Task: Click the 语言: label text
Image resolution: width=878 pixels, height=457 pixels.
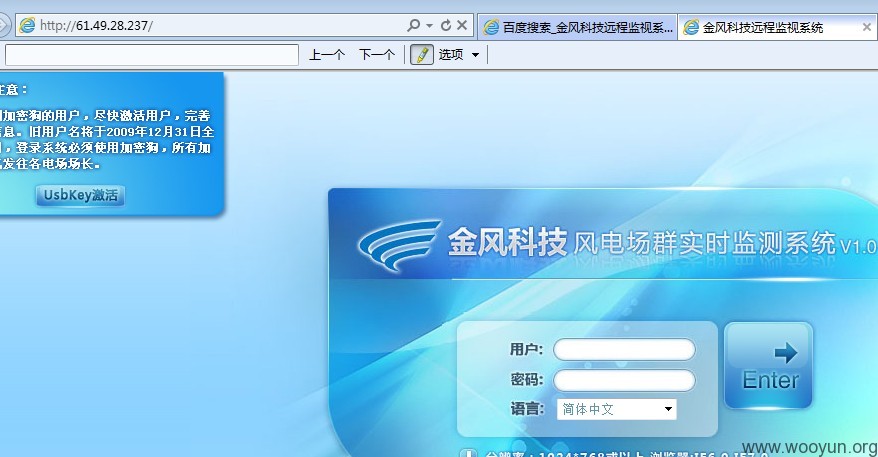Action: tap(526, 409)
